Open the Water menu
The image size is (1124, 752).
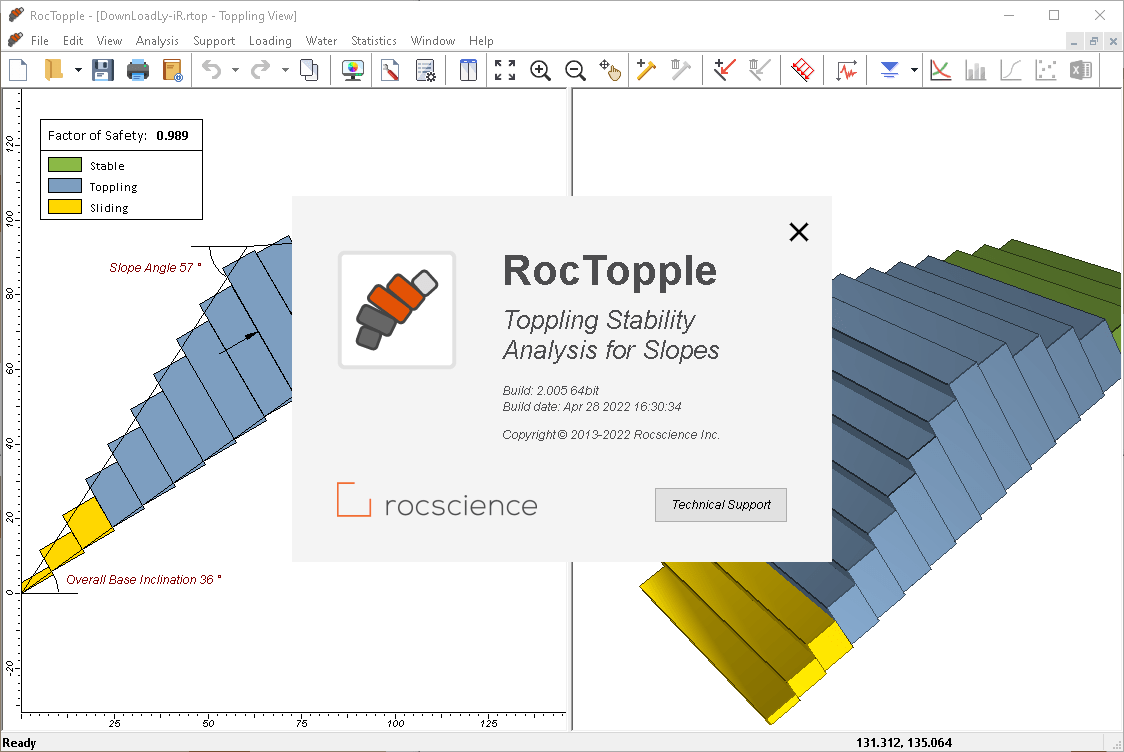click(x=321, y=41)
